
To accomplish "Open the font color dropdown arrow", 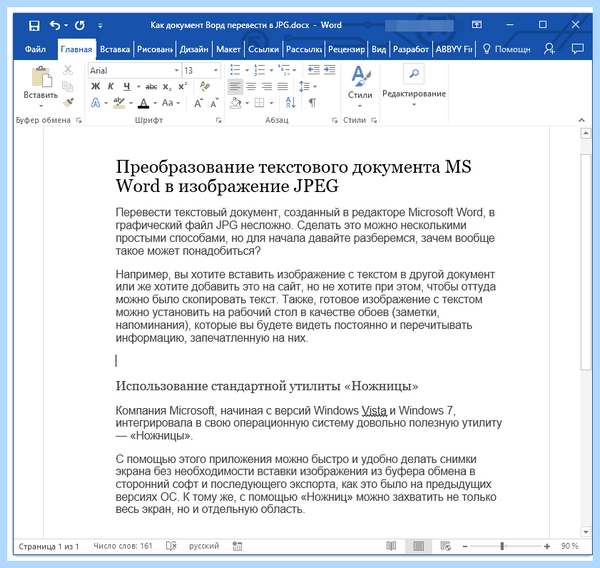I will tap(155, 103).
